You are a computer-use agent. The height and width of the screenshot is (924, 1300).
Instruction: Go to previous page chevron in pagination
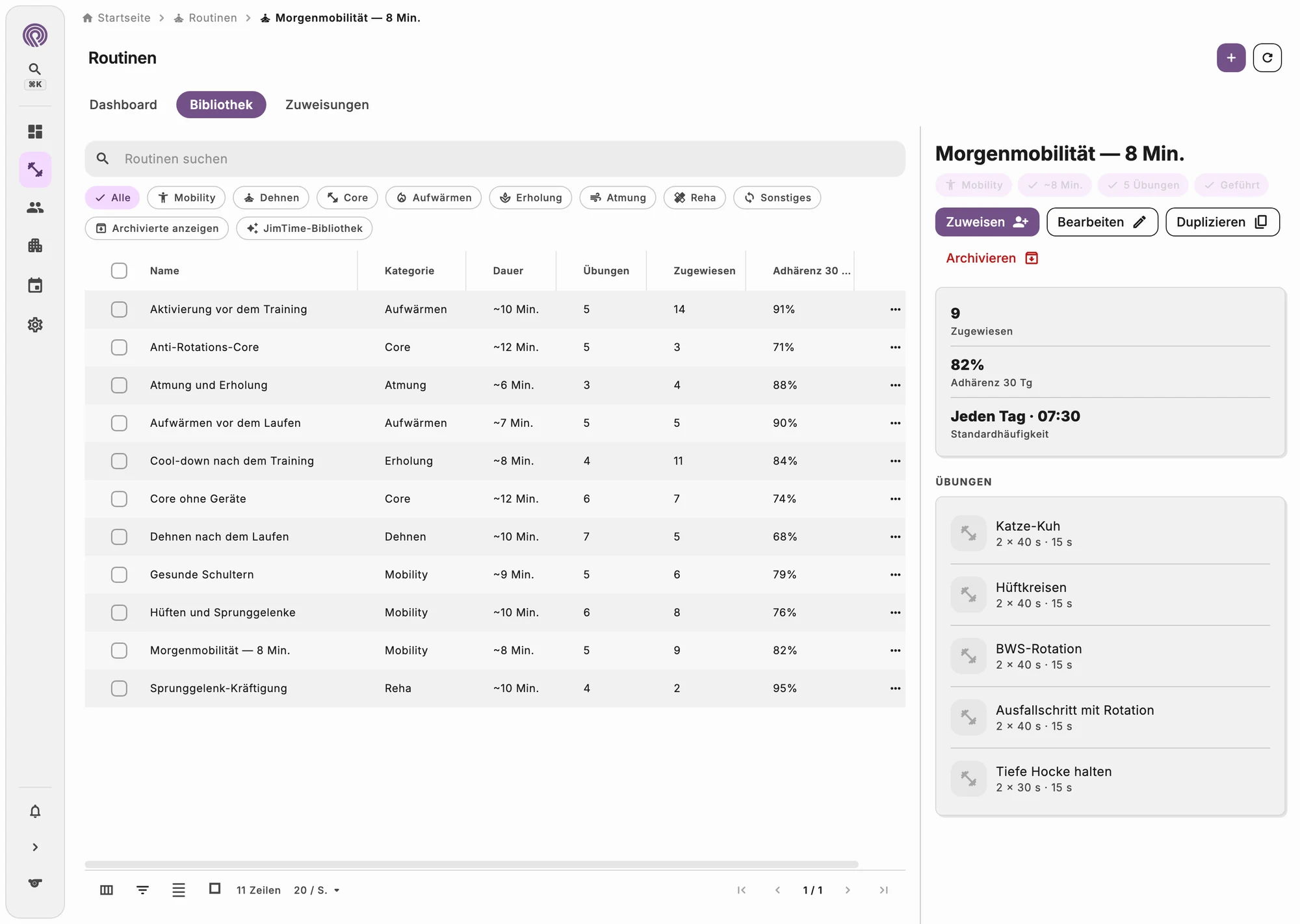click(x=777, y=890)
